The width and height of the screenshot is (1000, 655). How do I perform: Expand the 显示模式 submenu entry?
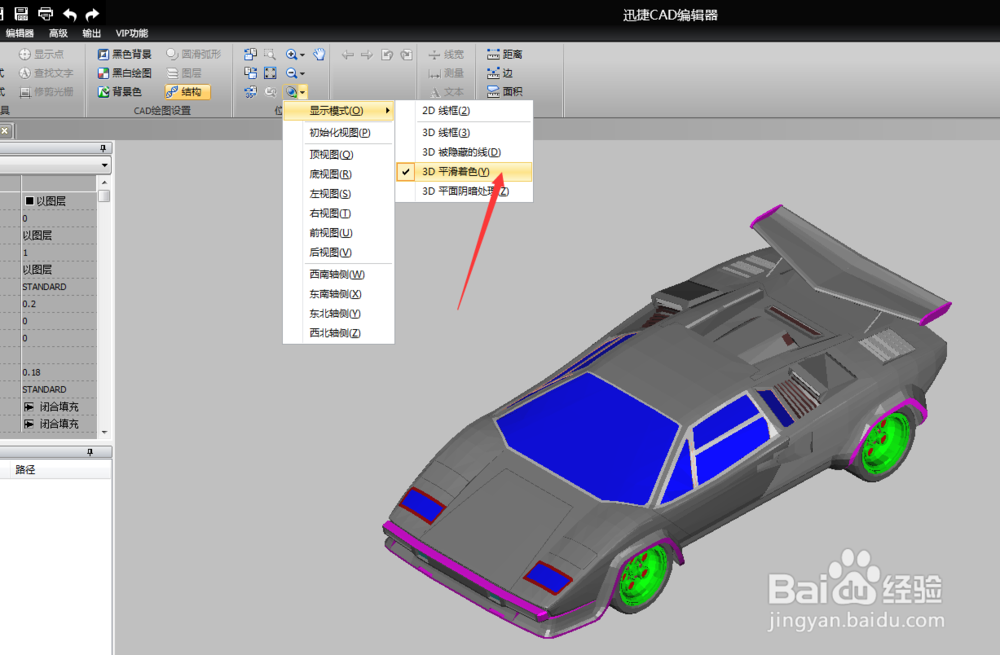coord(339,110)
